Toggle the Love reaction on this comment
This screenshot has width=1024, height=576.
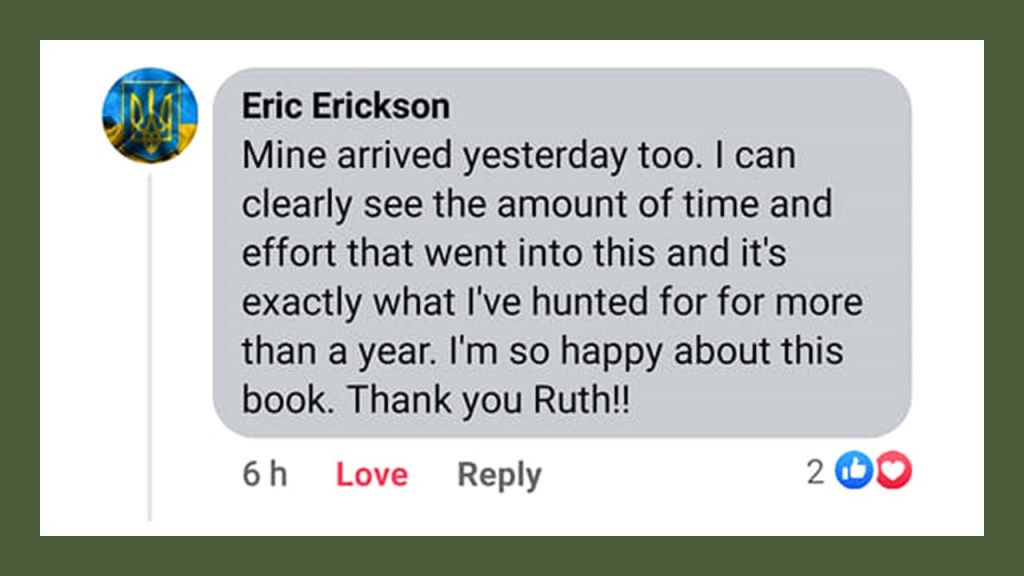click(x=371, y=474)
